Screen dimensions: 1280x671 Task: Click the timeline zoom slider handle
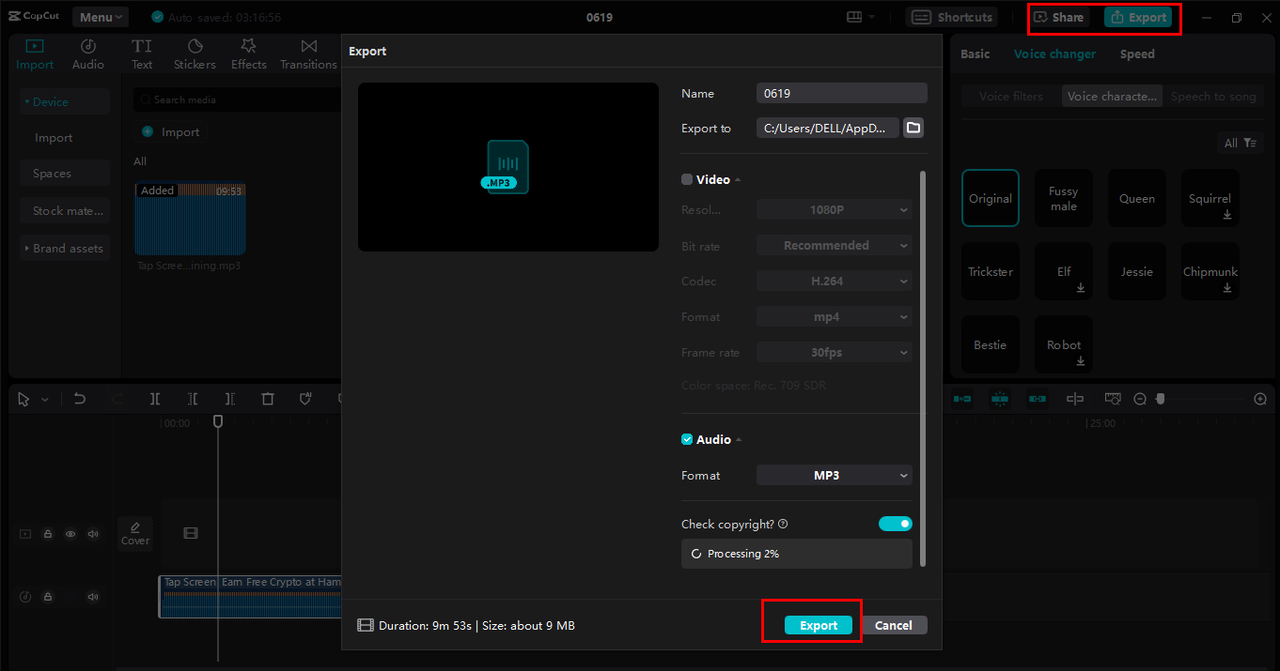point(1160,399)
